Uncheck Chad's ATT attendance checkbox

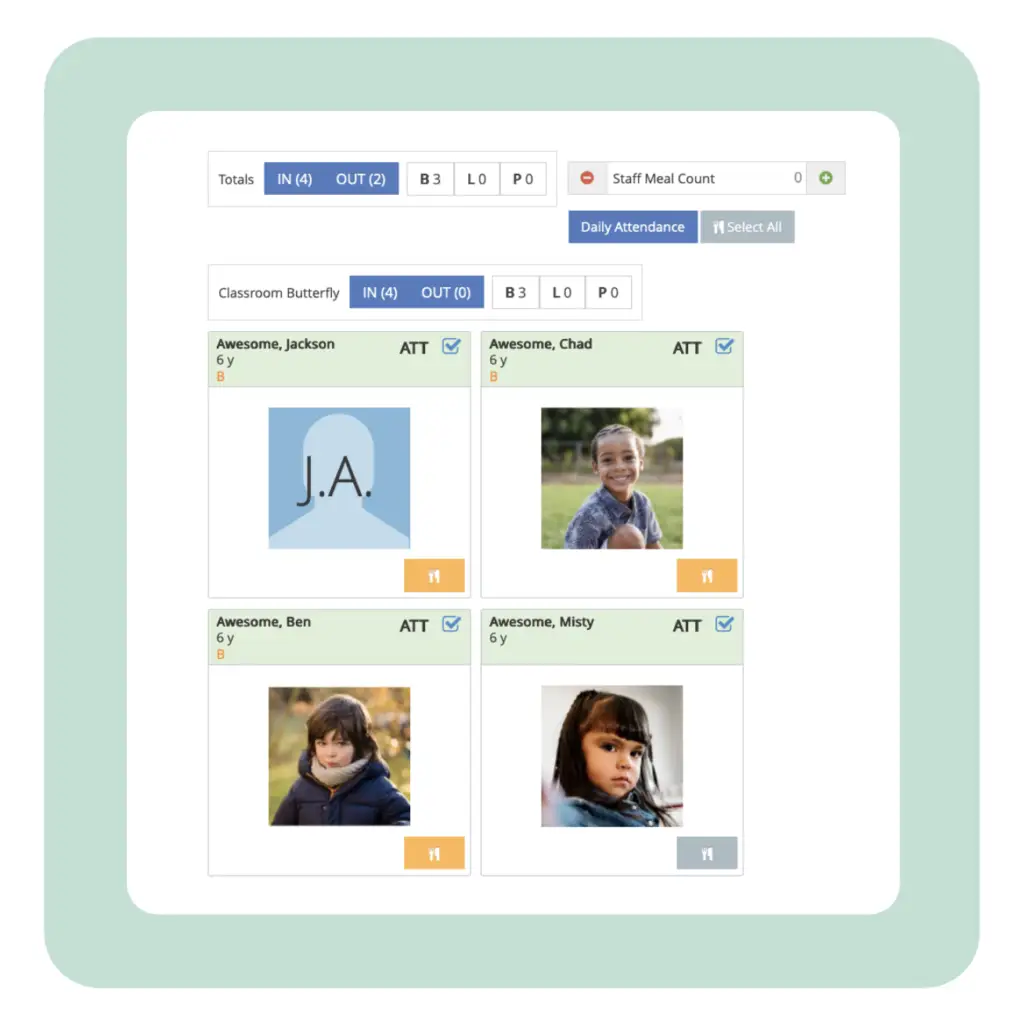click(x=724, y=346)
